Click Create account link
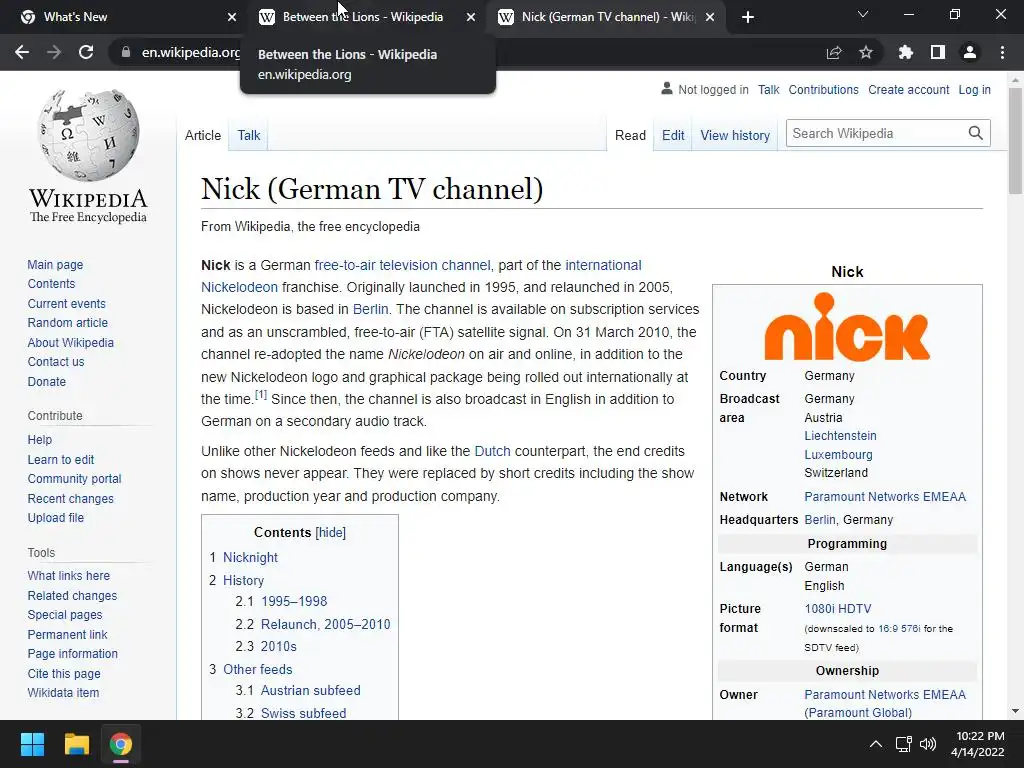This screenshot has height=768, width=1024. pyautogui.click(x=908, y=89)
